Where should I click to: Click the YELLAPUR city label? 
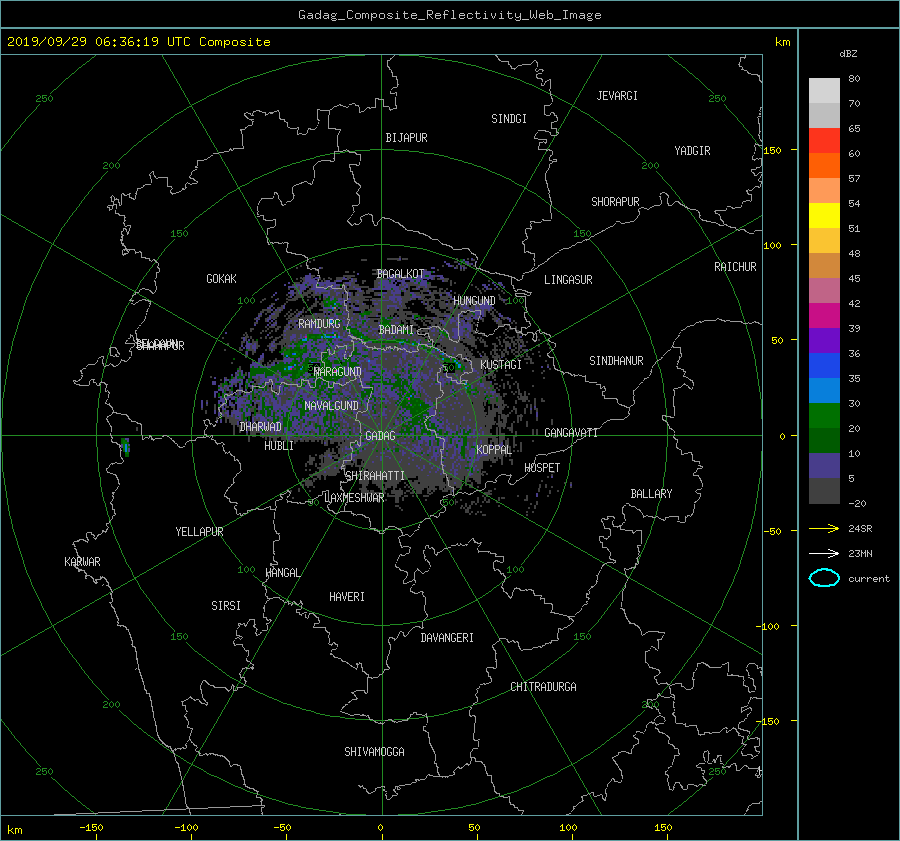click(199, 532)
